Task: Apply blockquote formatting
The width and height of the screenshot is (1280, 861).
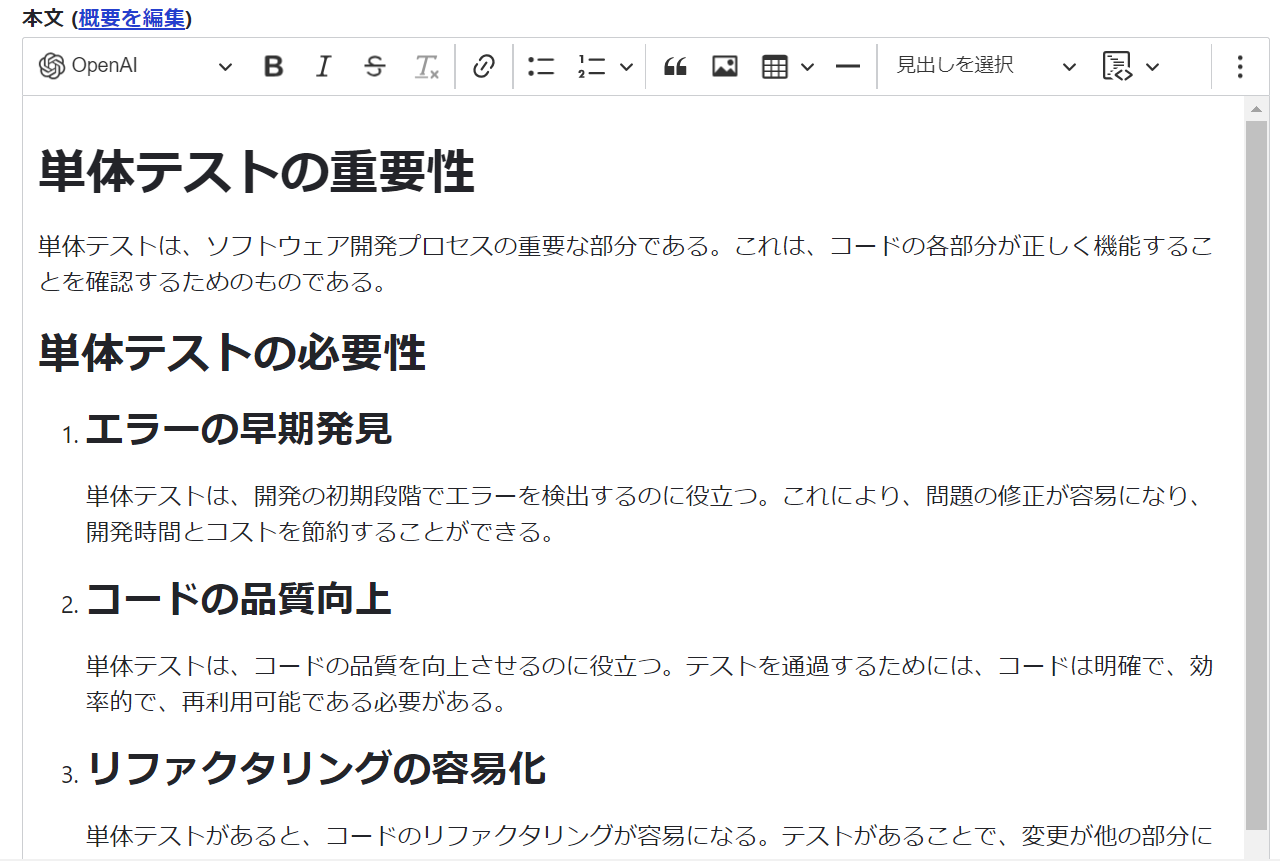Action: pyautogui.click(x=674, y=66)
